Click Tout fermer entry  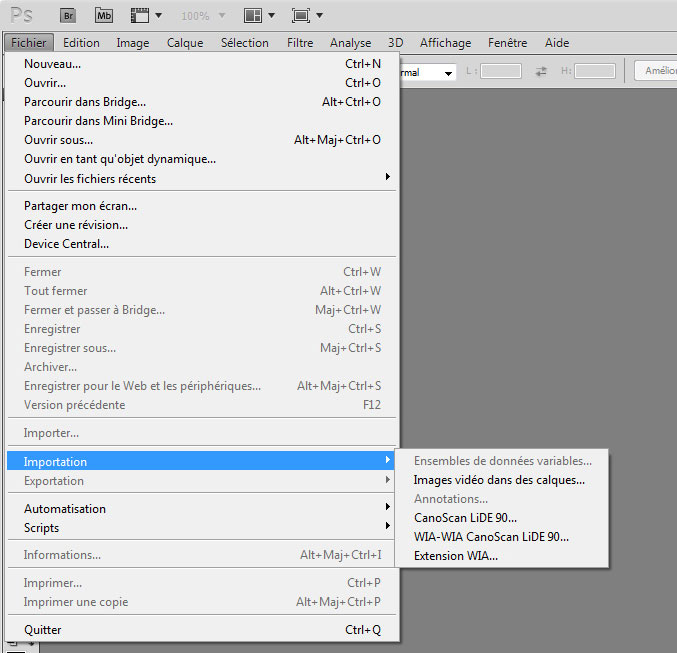tap(202, 291)
